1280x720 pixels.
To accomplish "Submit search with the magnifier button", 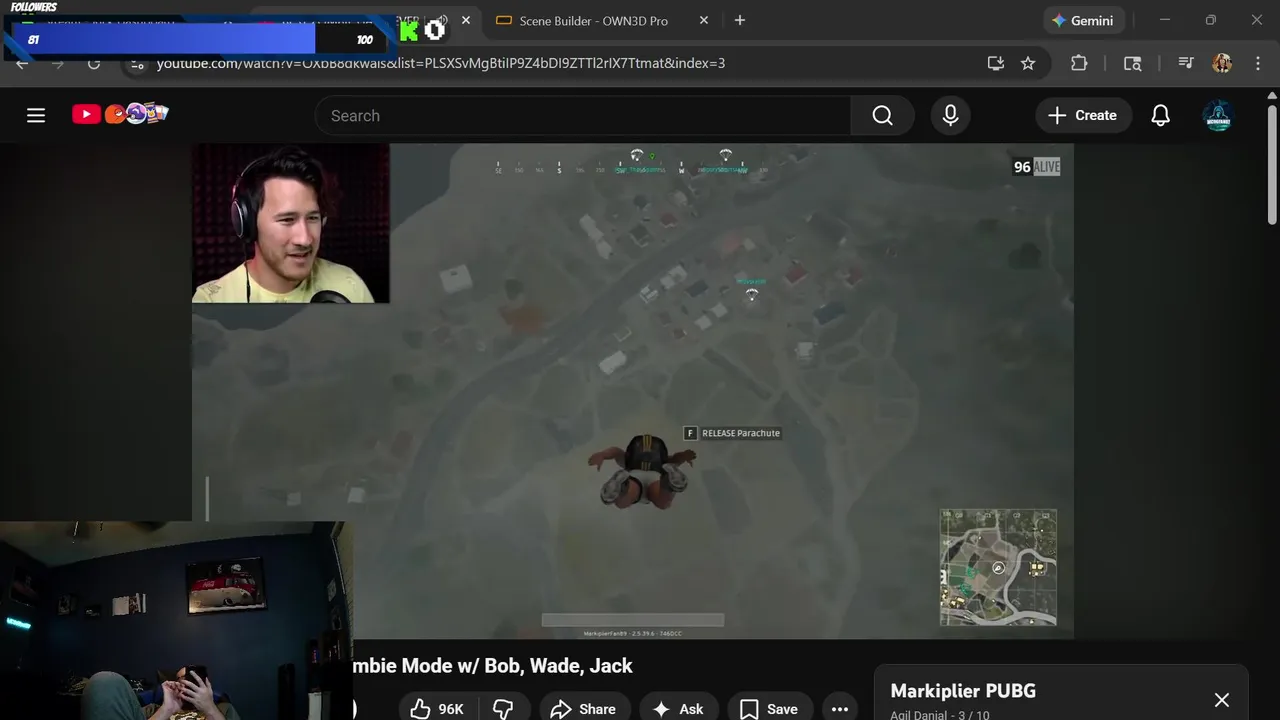I will (x=882, y=116).
